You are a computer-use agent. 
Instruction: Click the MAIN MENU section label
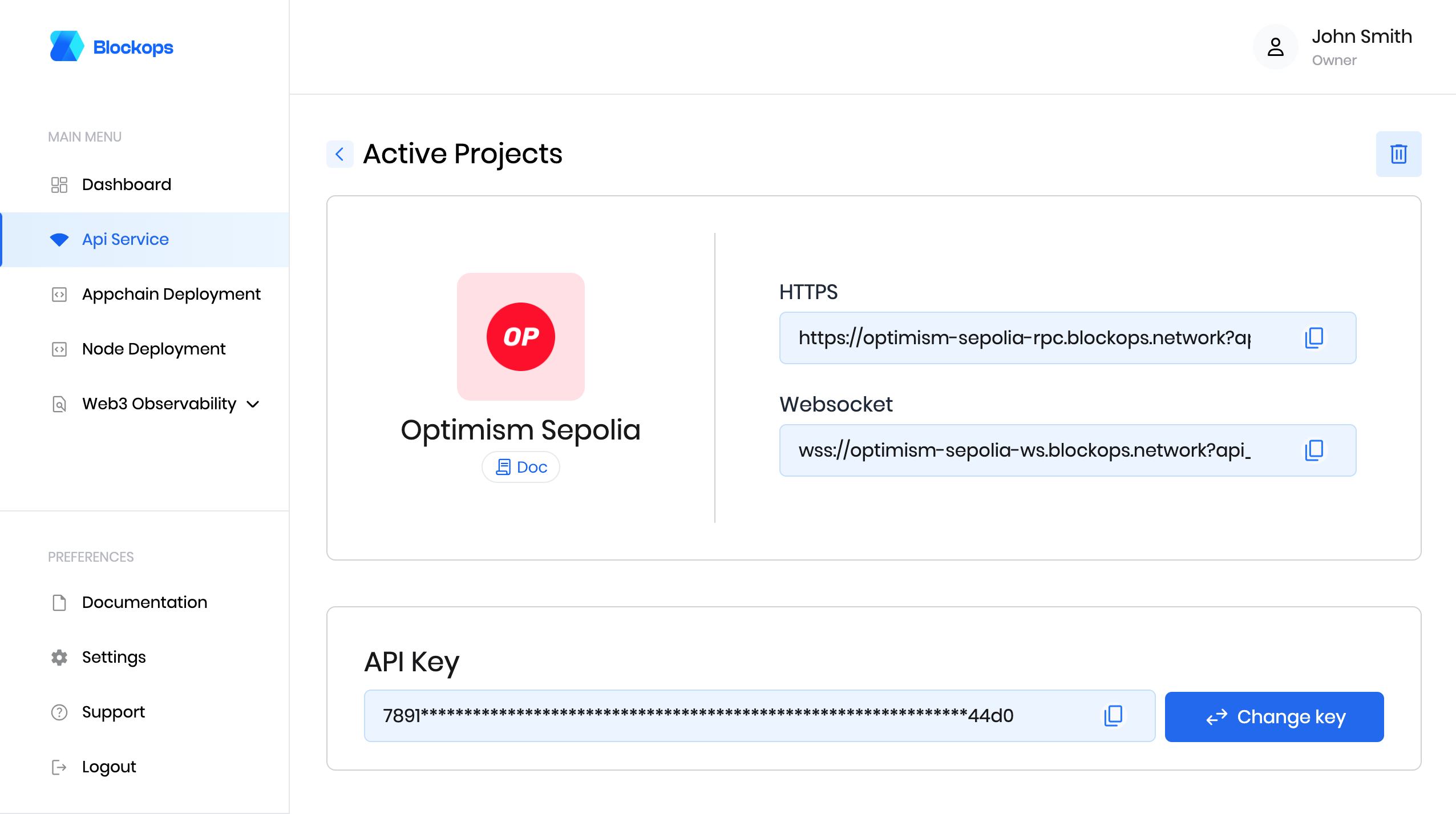pos(84,137)
